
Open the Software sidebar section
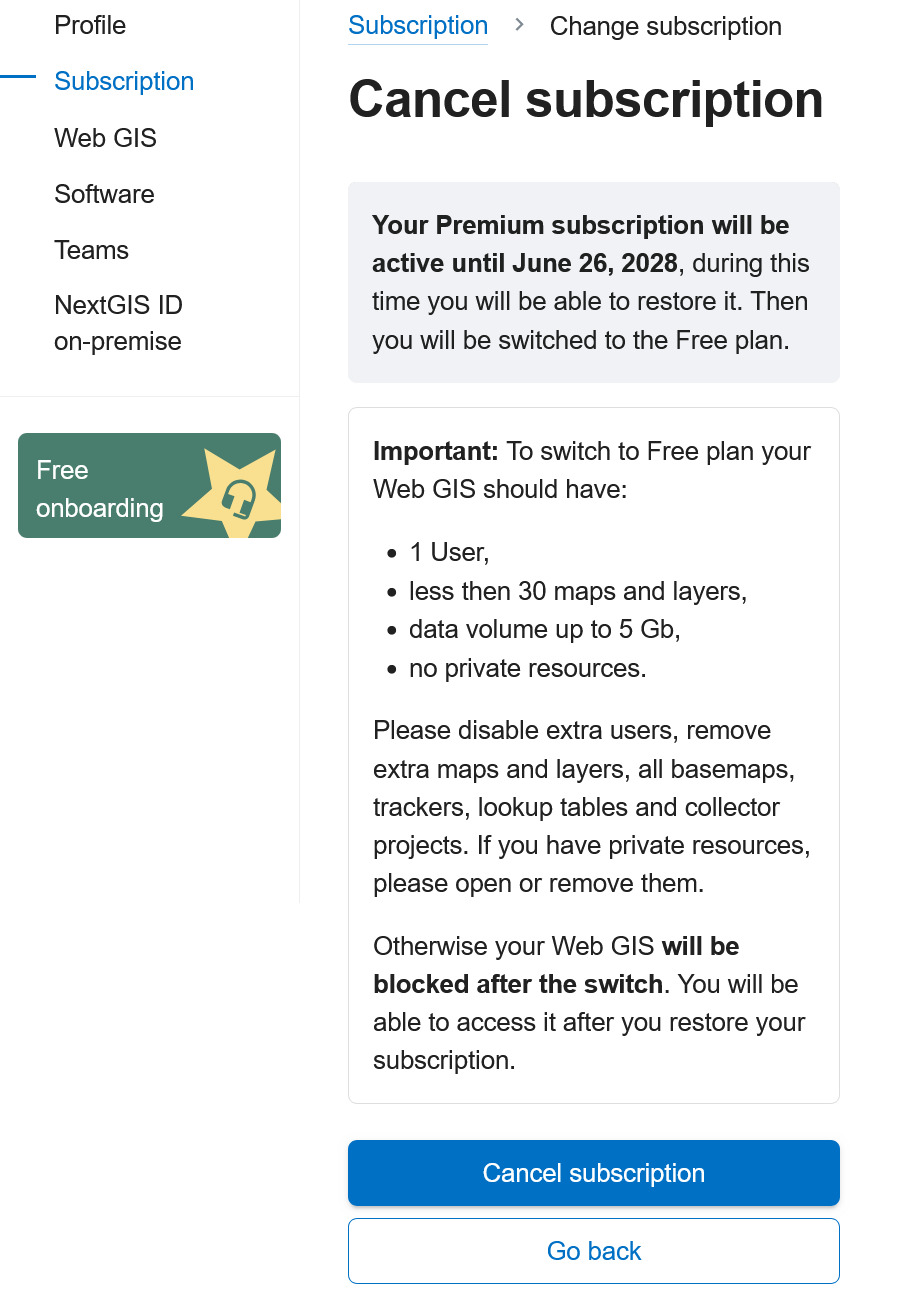(104, 193)
